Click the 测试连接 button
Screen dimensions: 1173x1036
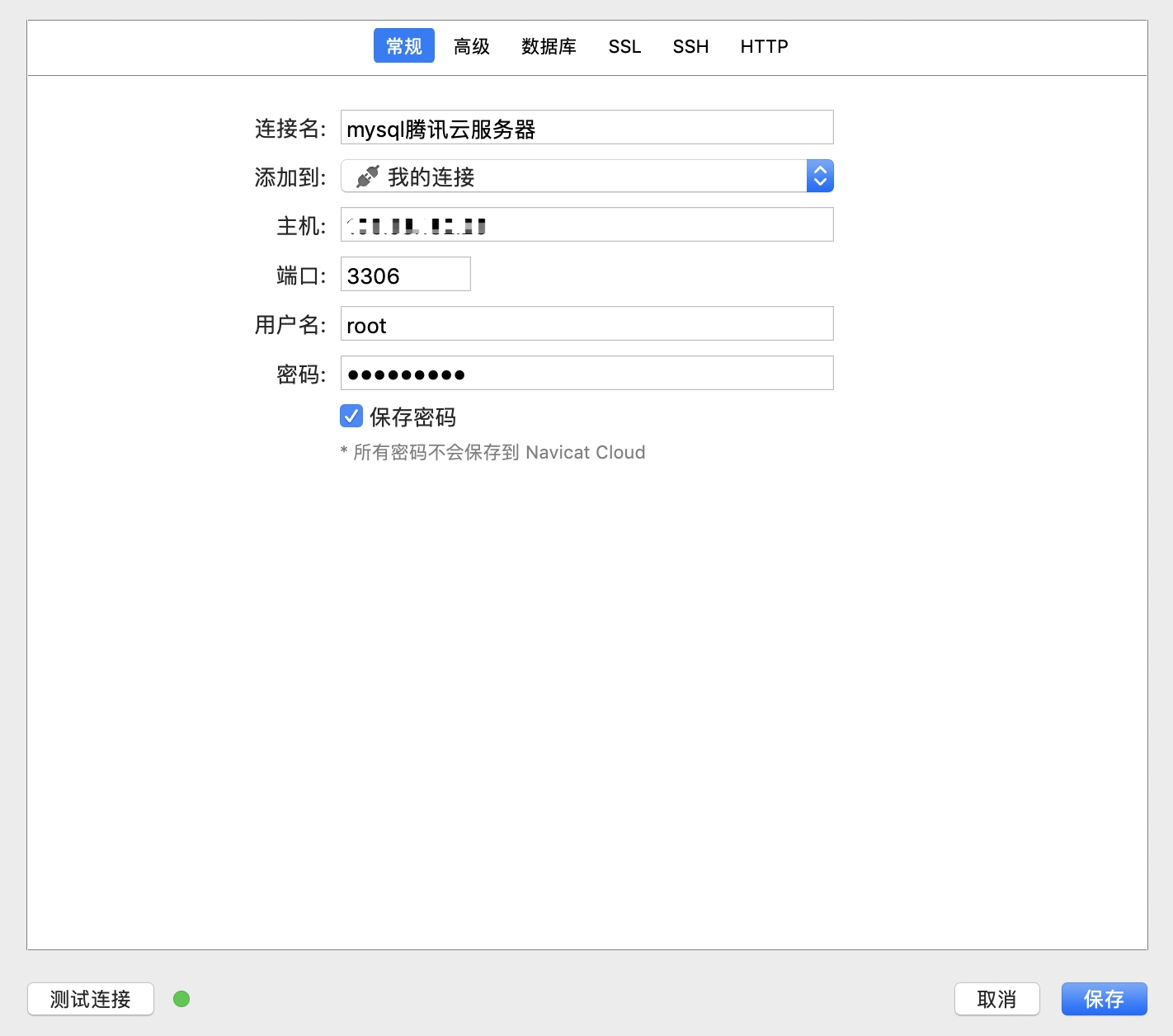click(90, 998)
